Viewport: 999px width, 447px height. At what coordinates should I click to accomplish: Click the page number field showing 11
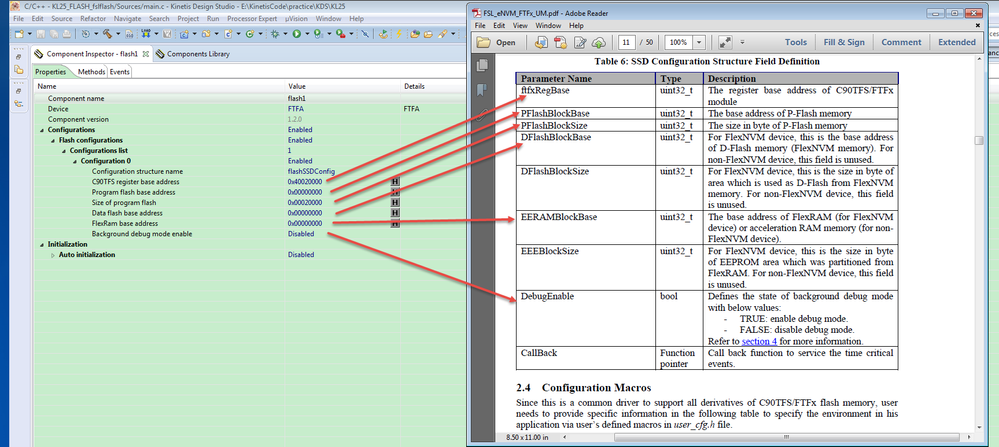point(627,42)
